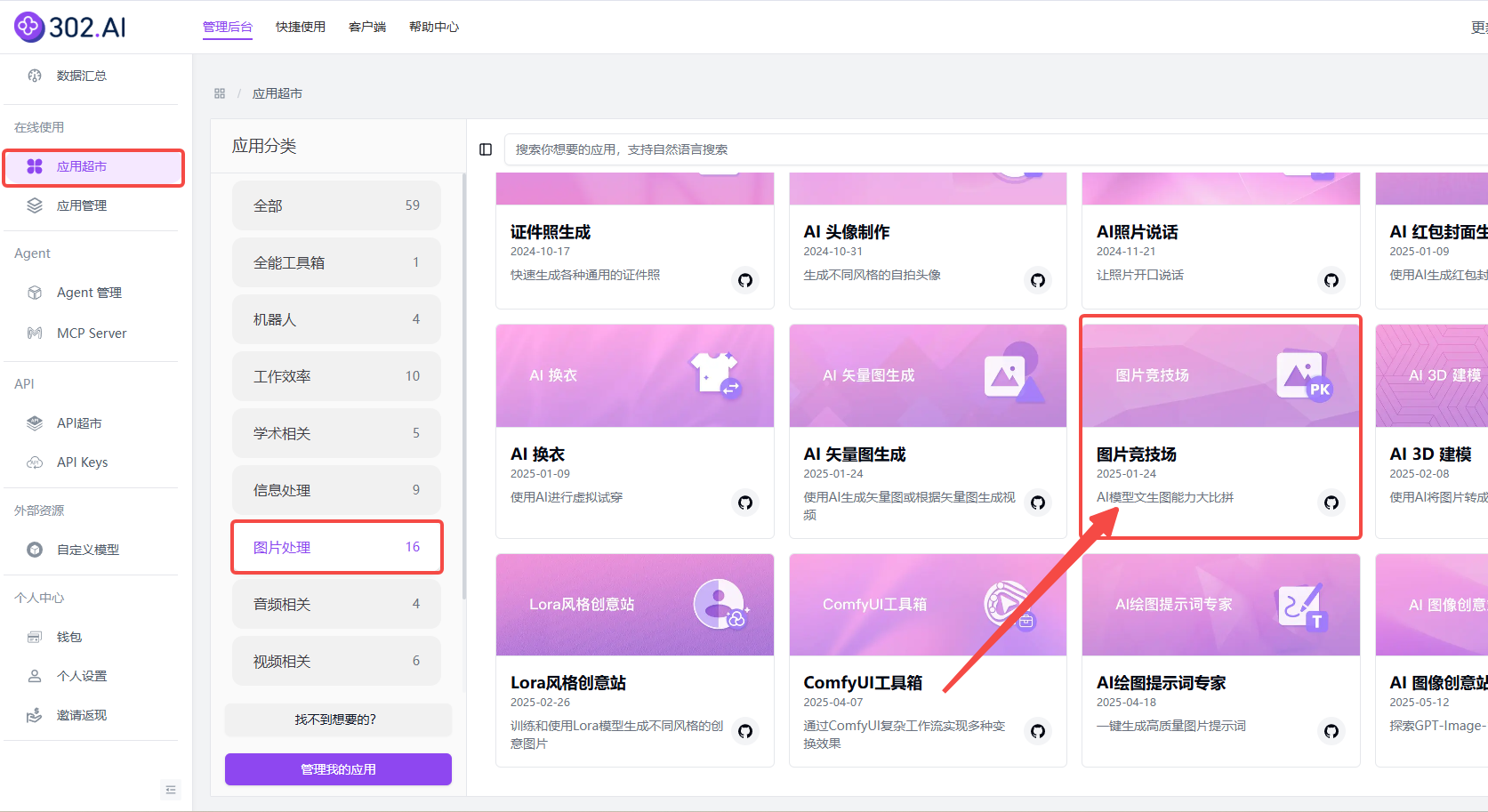Select the 视频相关 category
This screenshot has width=1488, height=812.
coord(336,661)
